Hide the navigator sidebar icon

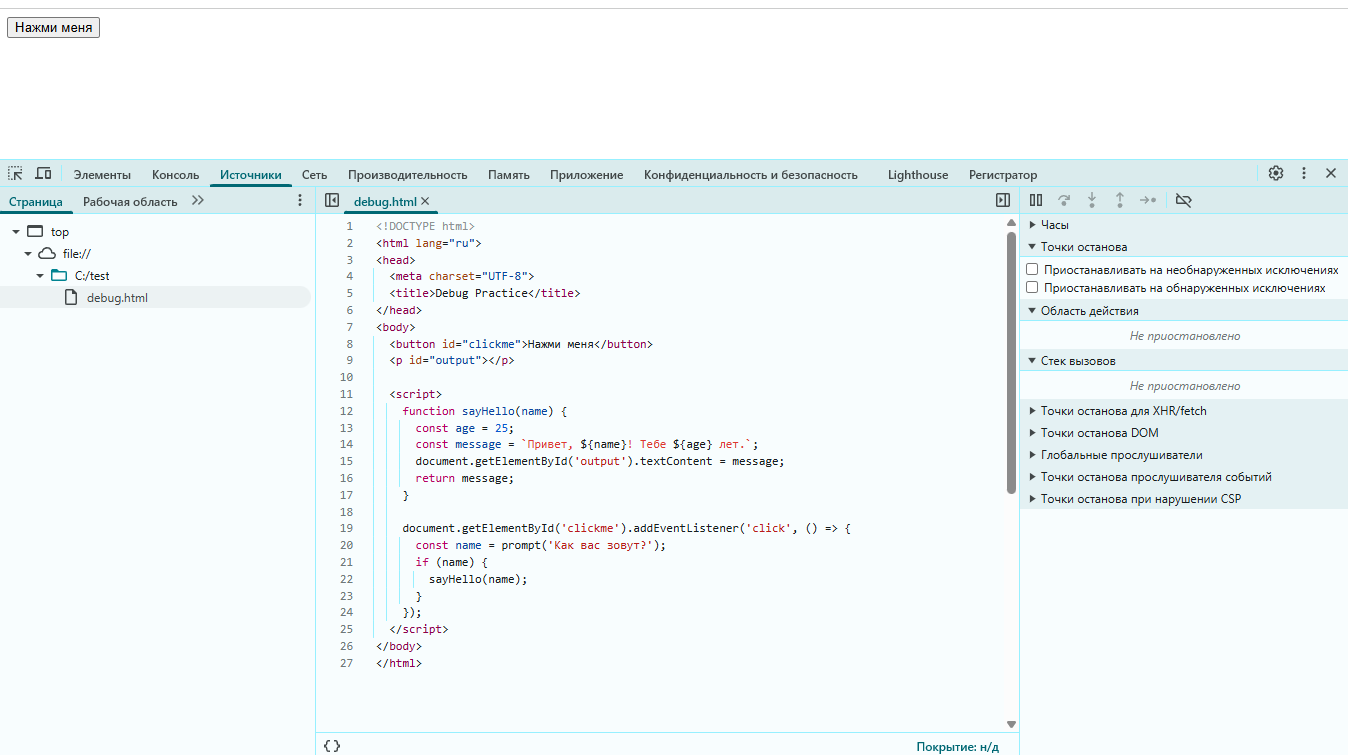pos(332,200)
